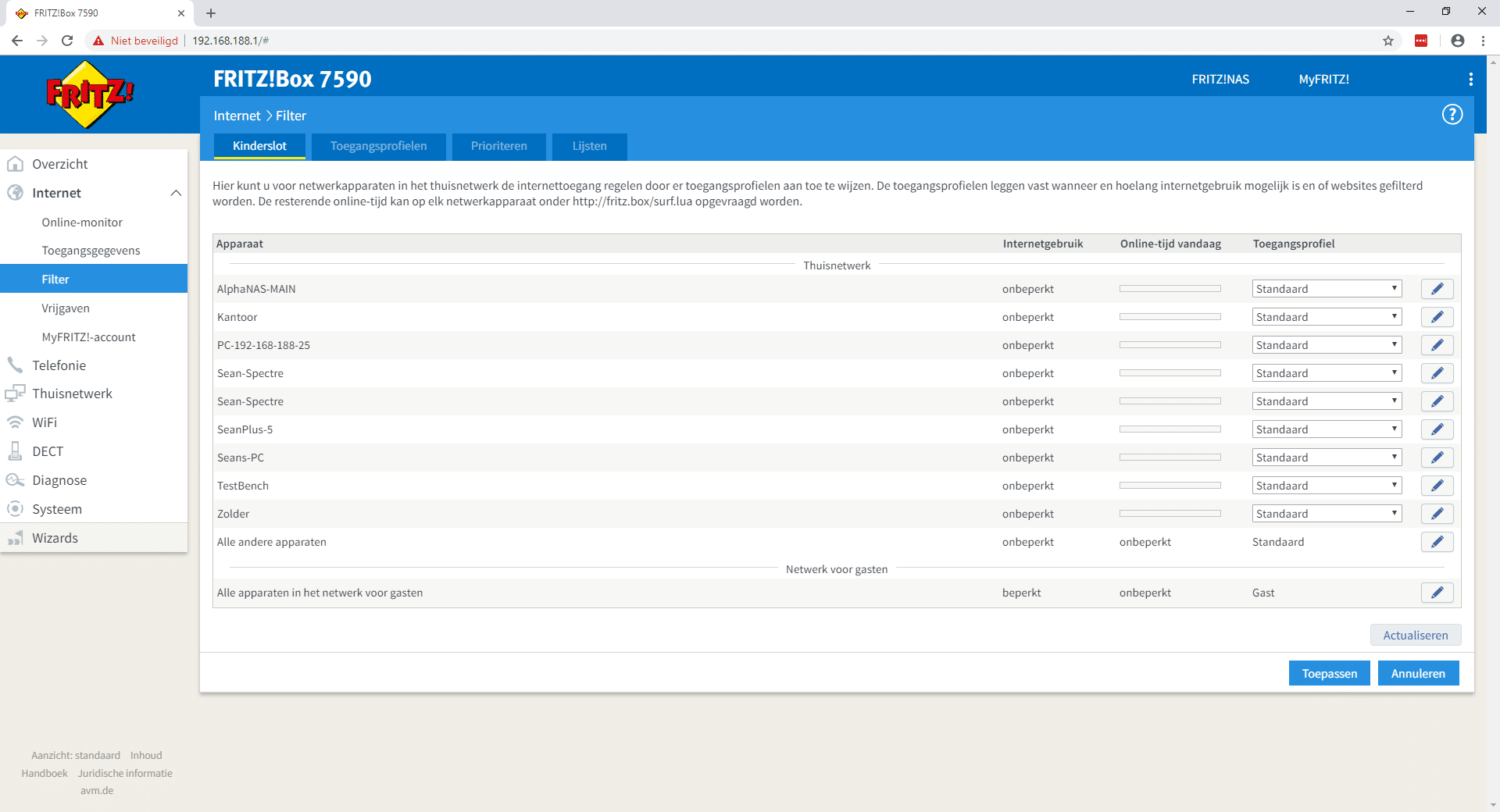Click the Annuleren button
The height and width of the screenshot is (812, 1500).
coord(1418,673)
